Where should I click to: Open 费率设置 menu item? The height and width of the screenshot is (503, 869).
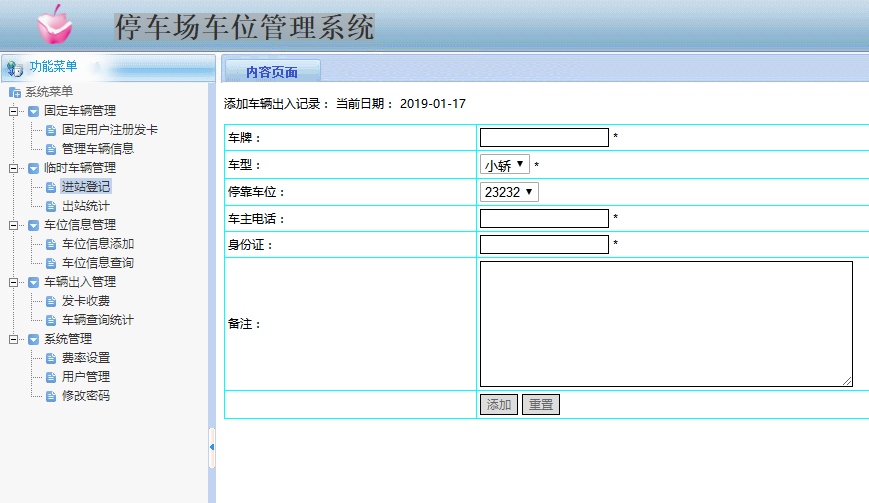[86, 358]
